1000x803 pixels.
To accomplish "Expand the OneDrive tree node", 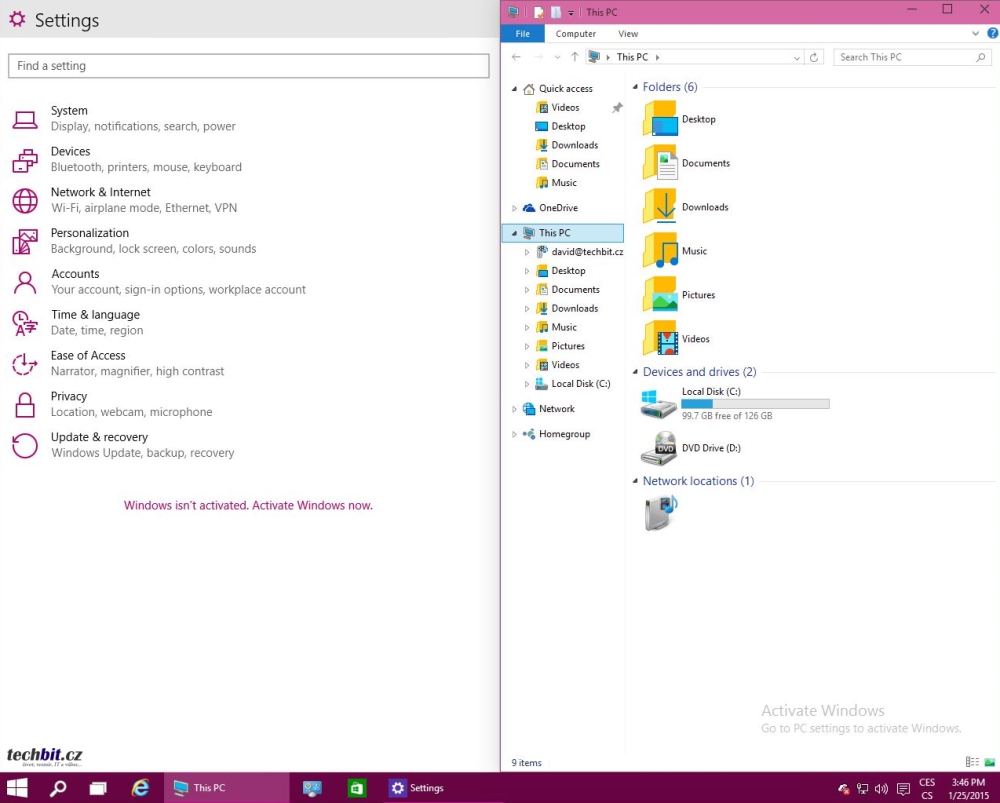I will [x=514, y=208].
